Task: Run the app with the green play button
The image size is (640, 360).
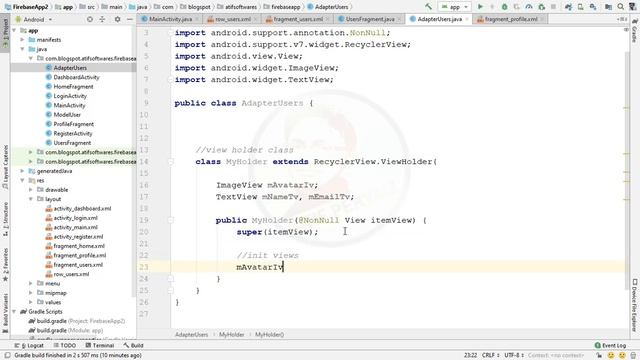Action: point(480,7)
